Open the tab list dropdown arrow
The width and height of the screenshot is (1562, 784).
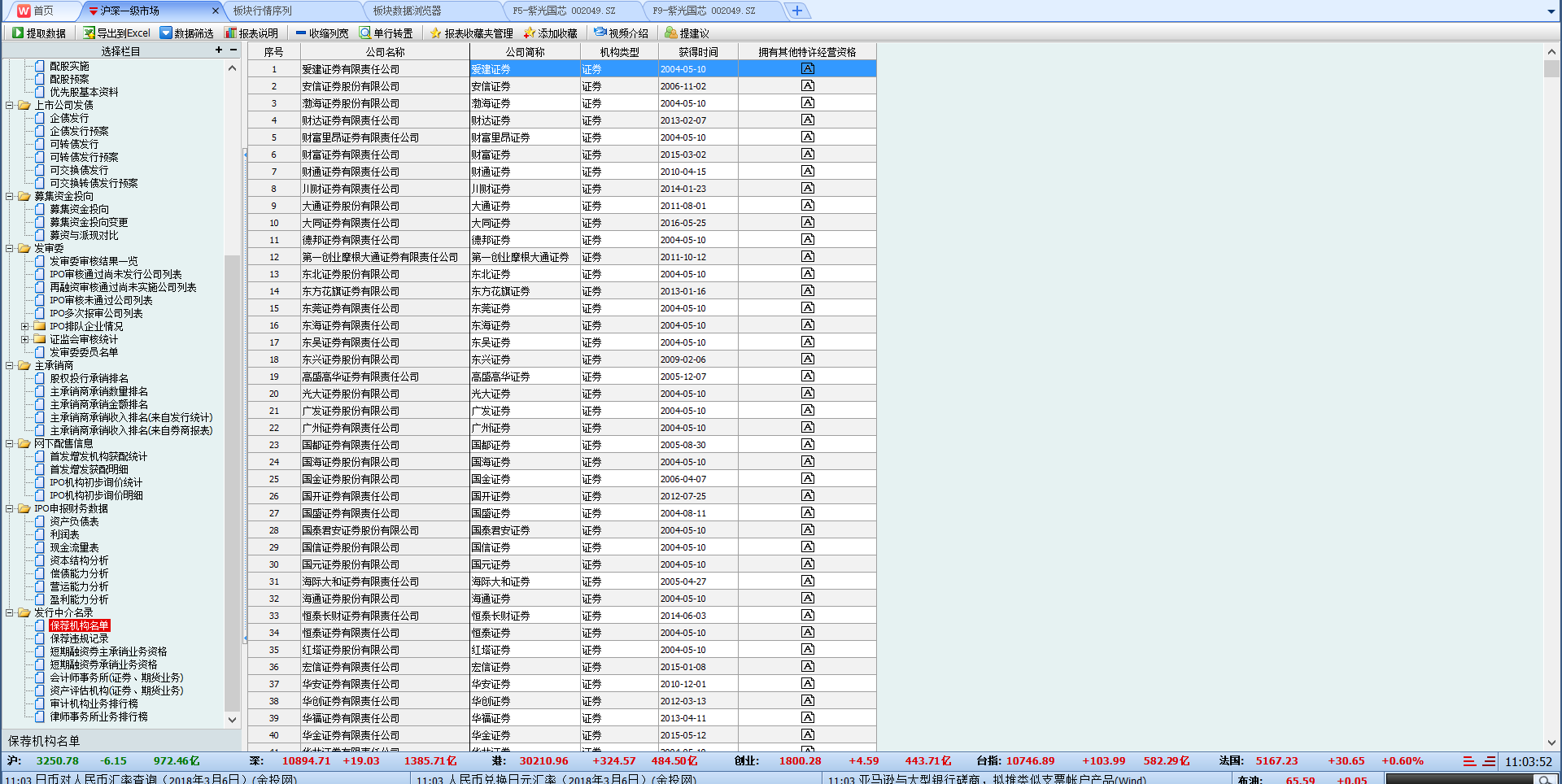pyautogui.click(x=1551, y=11)
